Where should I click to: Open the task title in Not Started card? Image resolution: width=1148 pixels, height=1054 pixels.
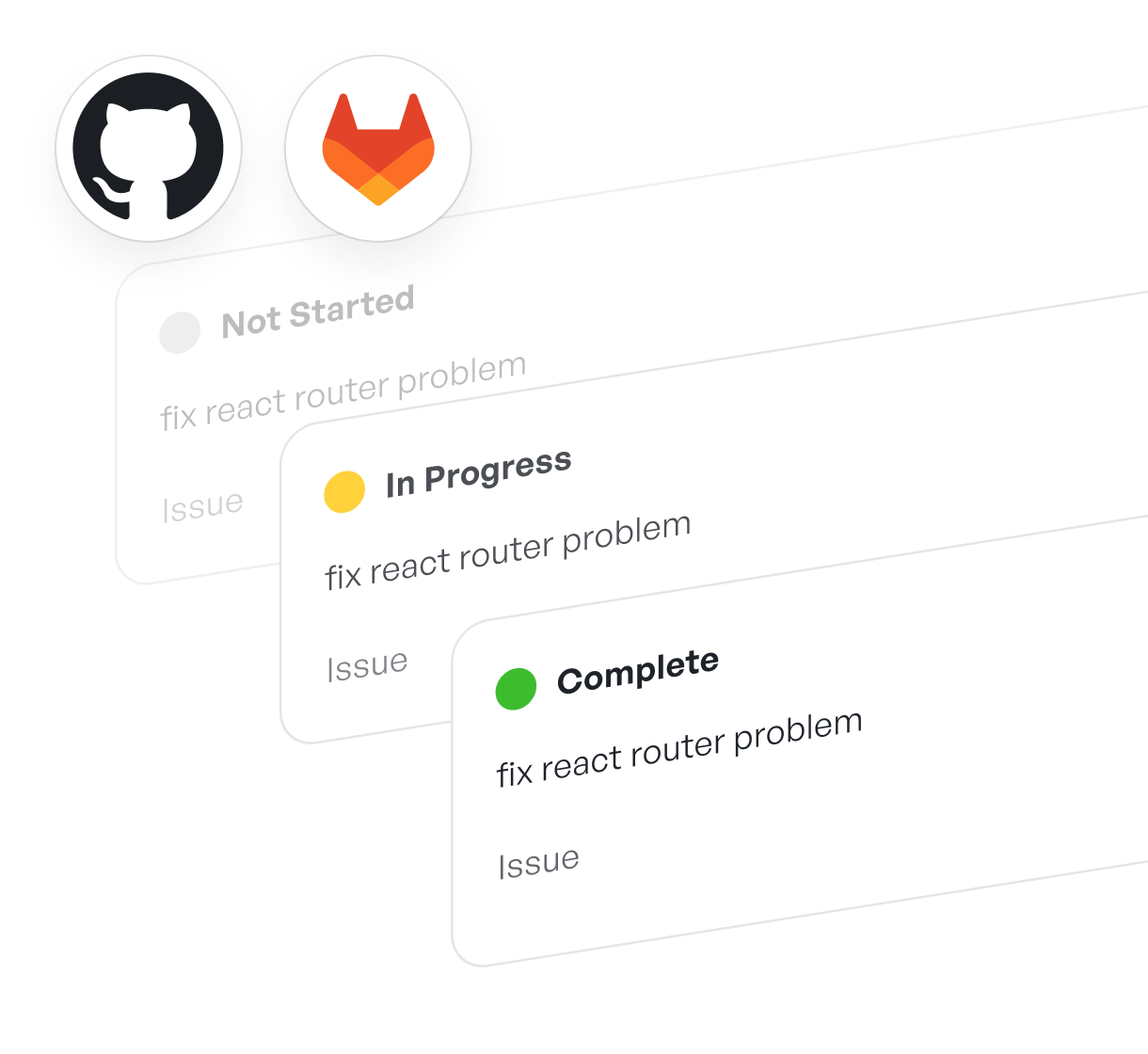pos(343,392)
